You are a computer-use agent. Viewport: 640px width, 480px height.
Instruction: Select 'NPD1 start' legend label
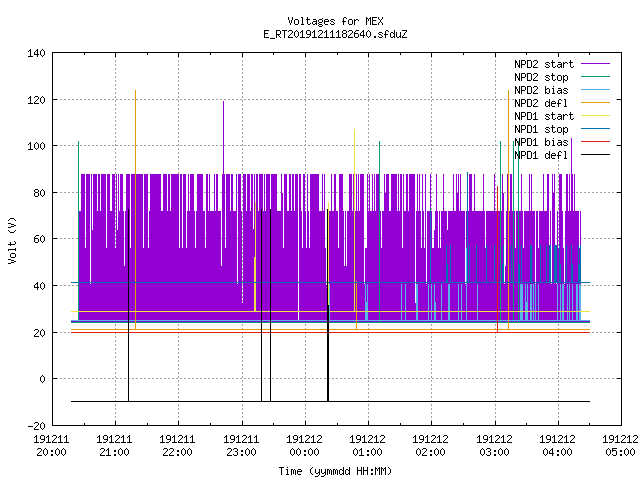pos(544,116)
